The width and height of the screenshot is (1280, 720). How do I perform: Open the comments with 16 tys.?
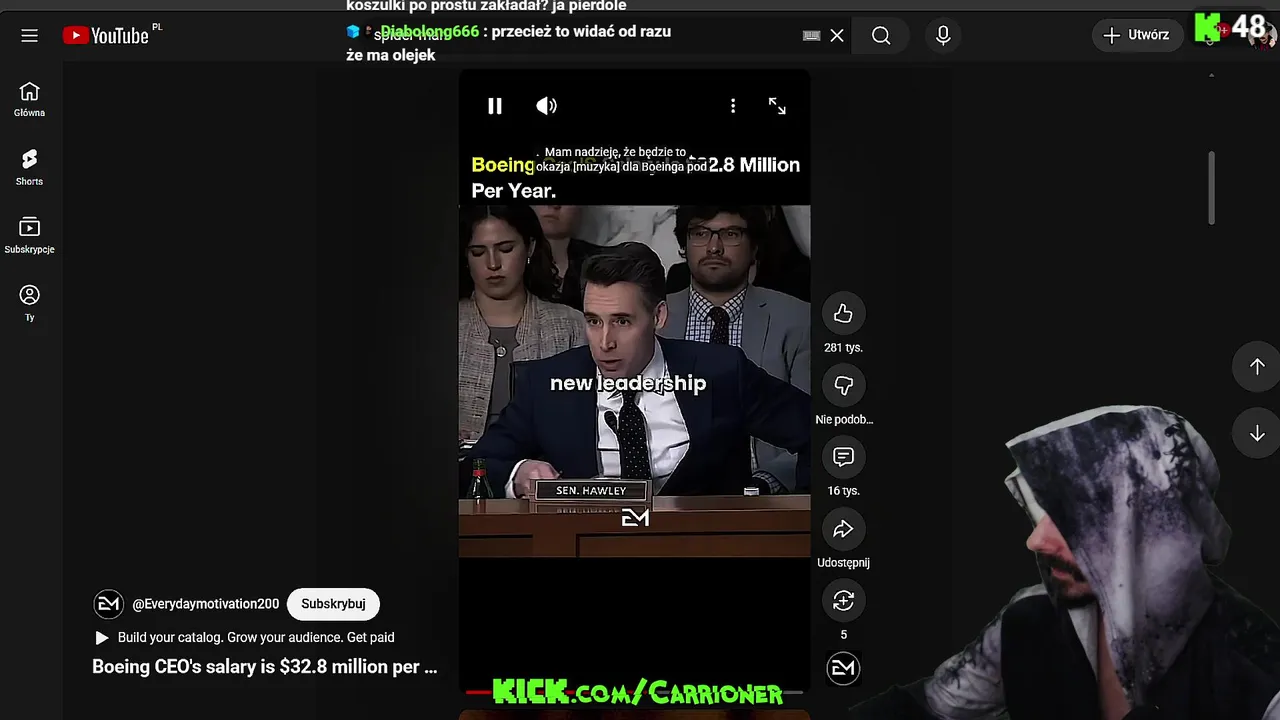(843, 457)
